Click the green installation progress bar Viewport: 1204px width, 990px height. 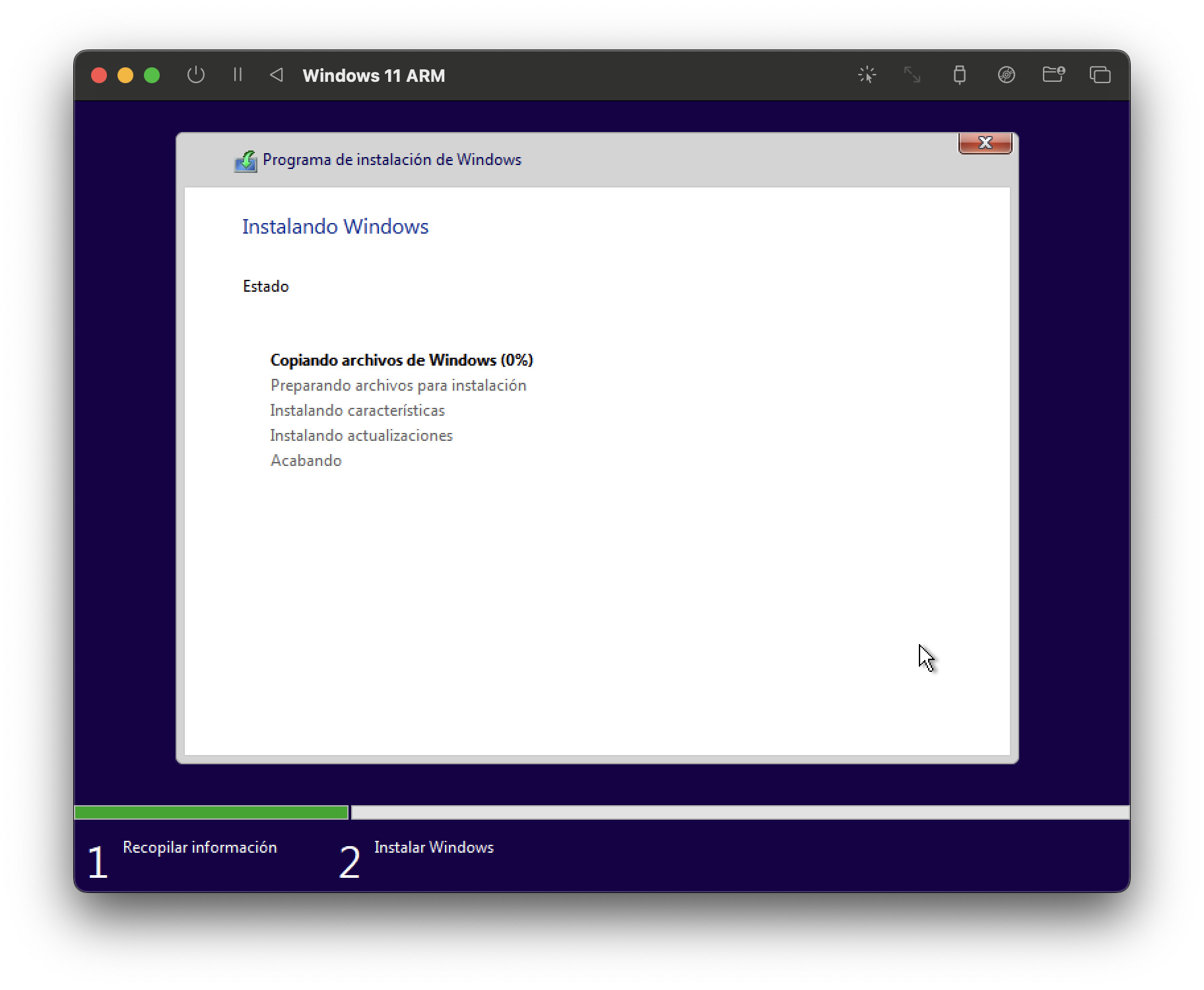(x=211, y=812)
